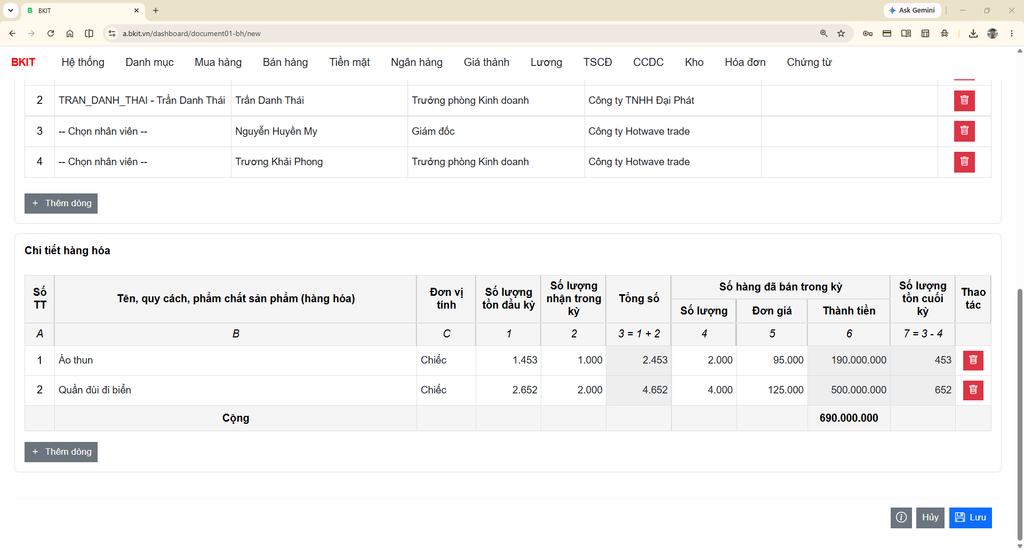1024x550 pixels.
Task: Open employee dropdown for Nguyễn Huyền My row
Action: tap(143, 131)
